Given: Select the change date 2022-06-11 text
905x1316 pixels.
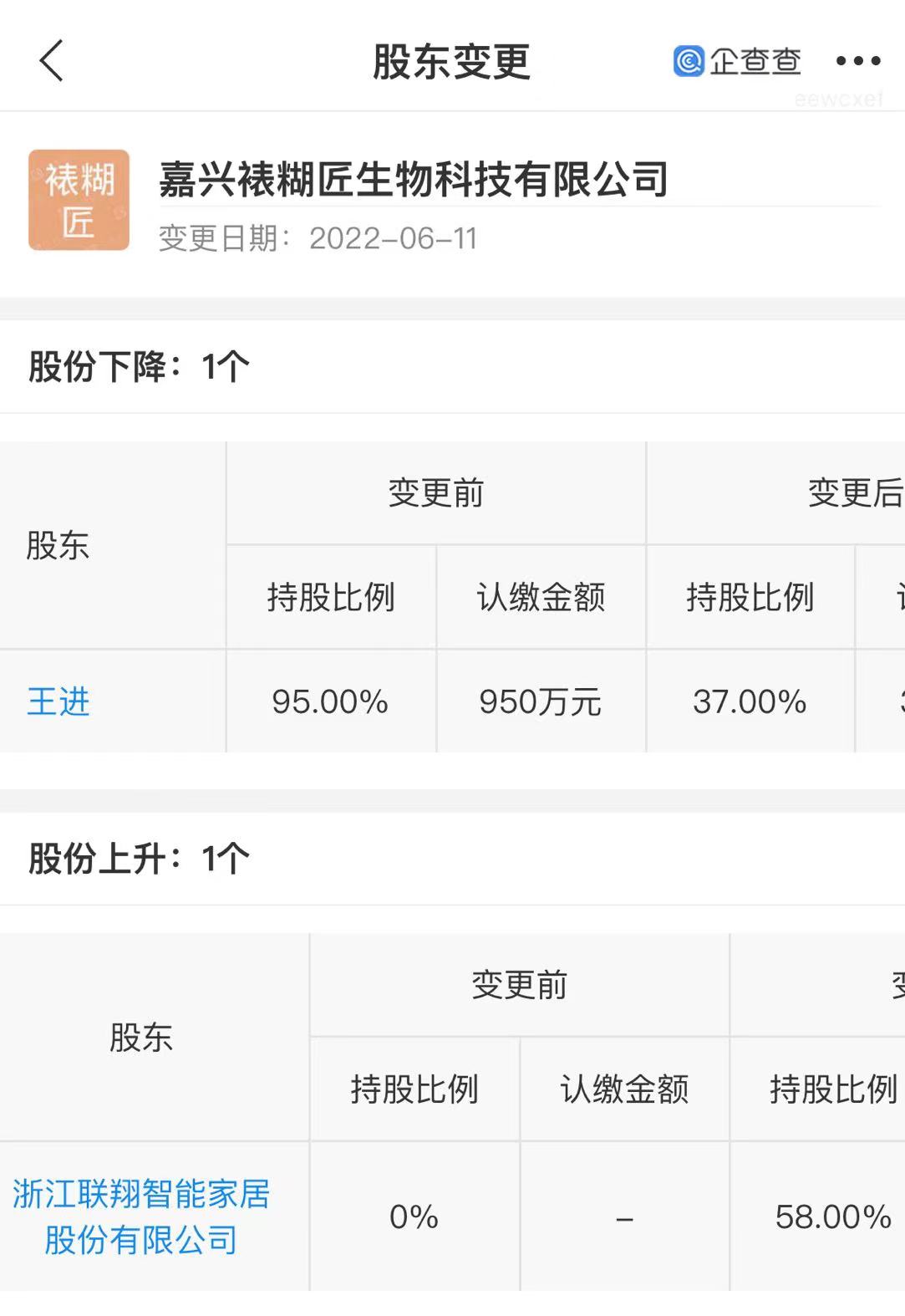Looking at the screenshot, I should click(394, 239).
